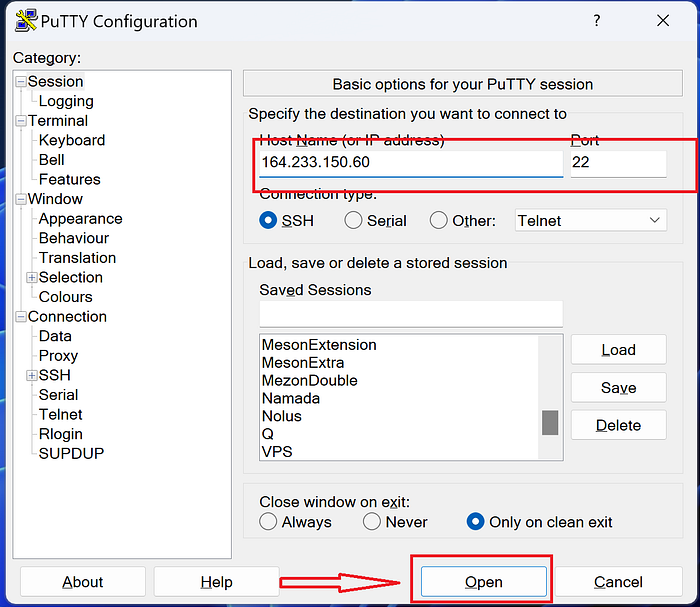This screenshot has height=607, width=700.
Task: Click the PuTTY icon in title bar
Action: click(25, 21)
